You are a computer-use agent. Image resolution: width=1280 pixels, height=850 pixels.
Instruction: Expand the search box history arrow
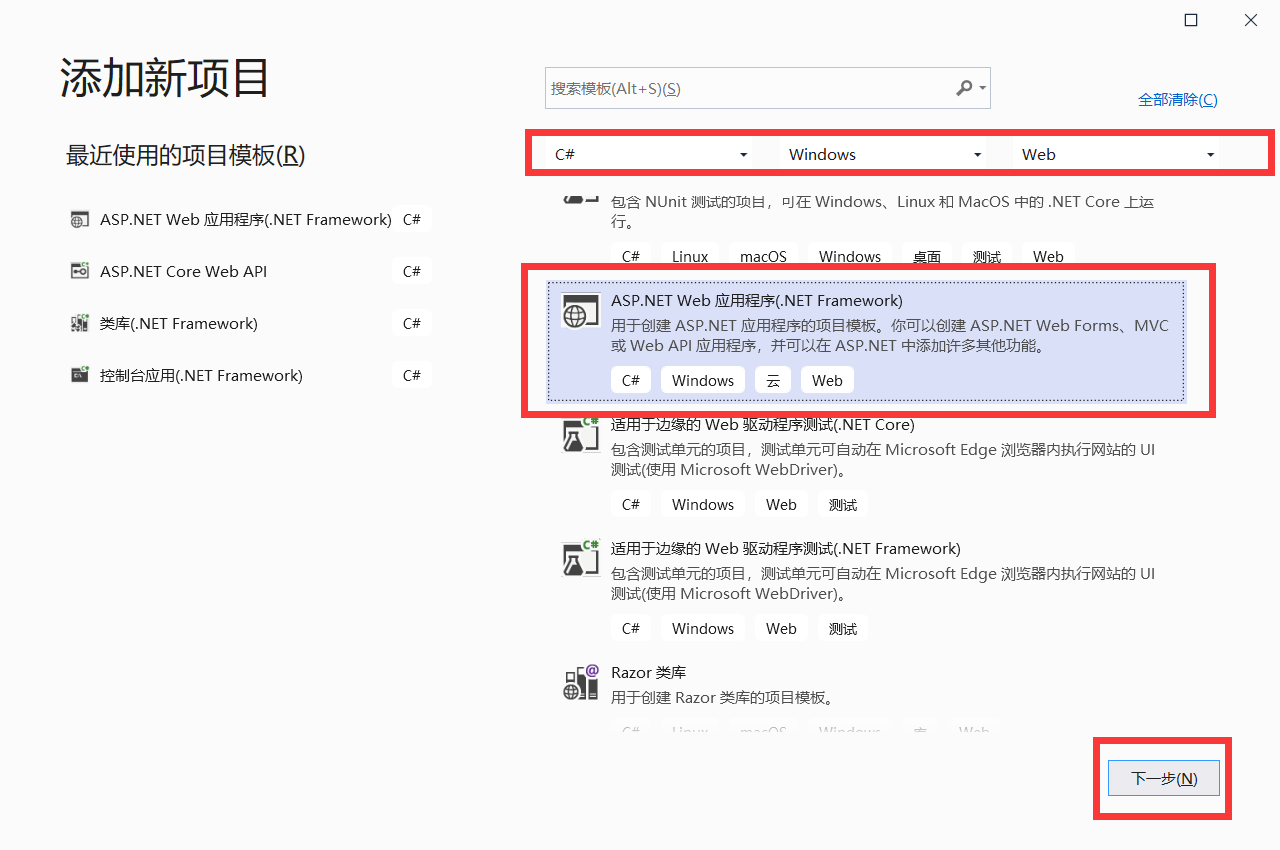983,89
